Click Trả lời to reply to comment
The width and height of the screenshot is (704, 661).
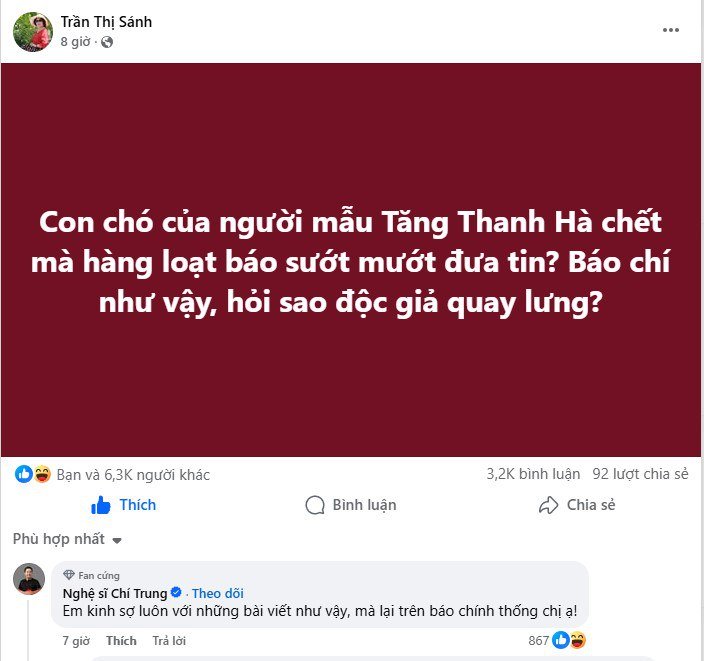169,641
